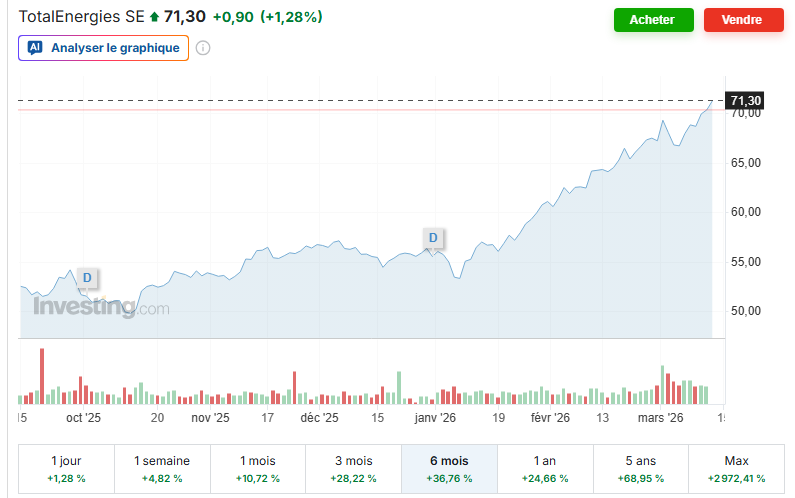Choose the 1 an time range

pos(545,468)
